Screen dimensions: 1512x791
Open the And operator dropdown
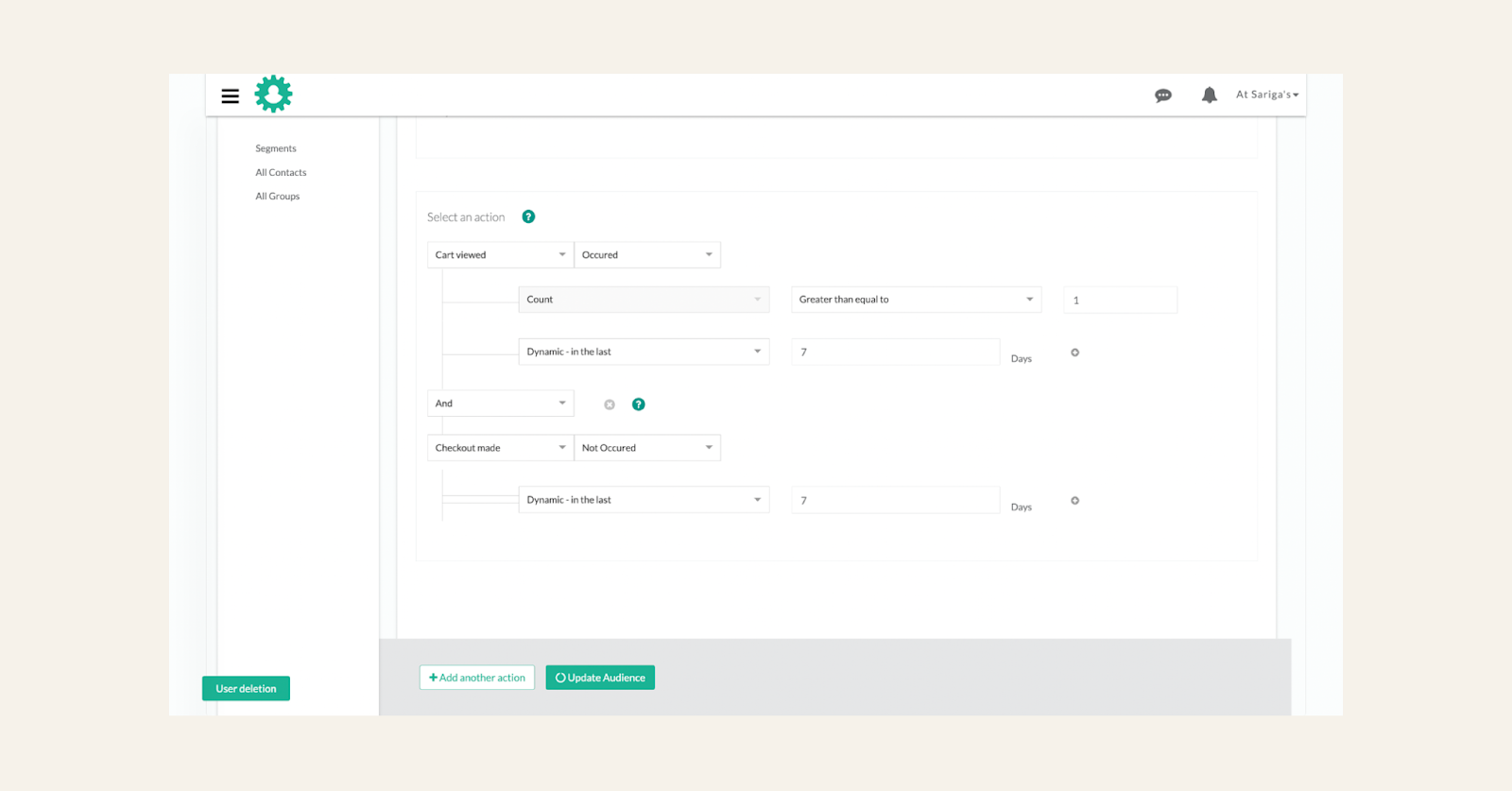point(501,404)
